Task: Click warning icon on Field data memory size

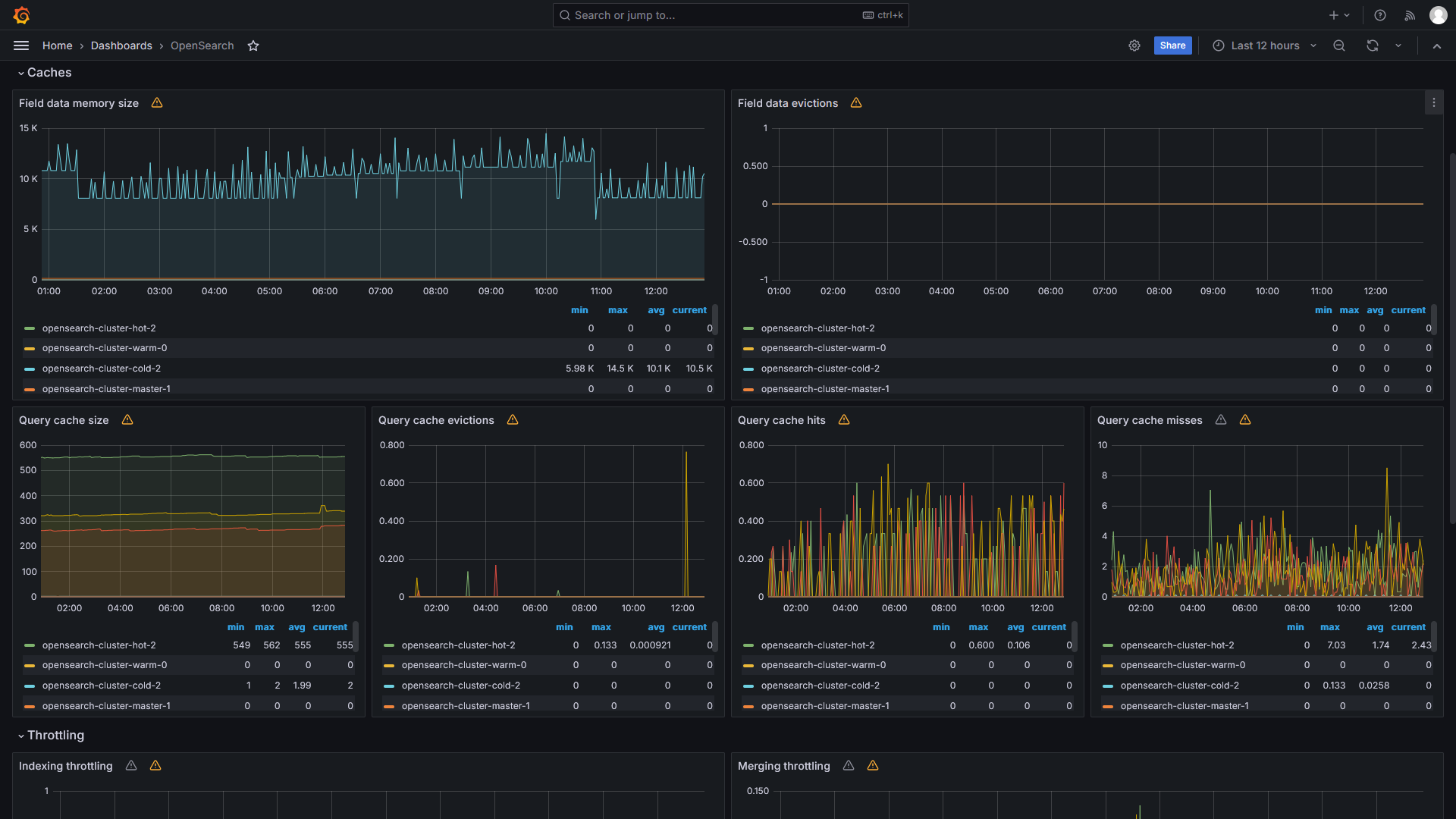Action: (x=157, y=103)
